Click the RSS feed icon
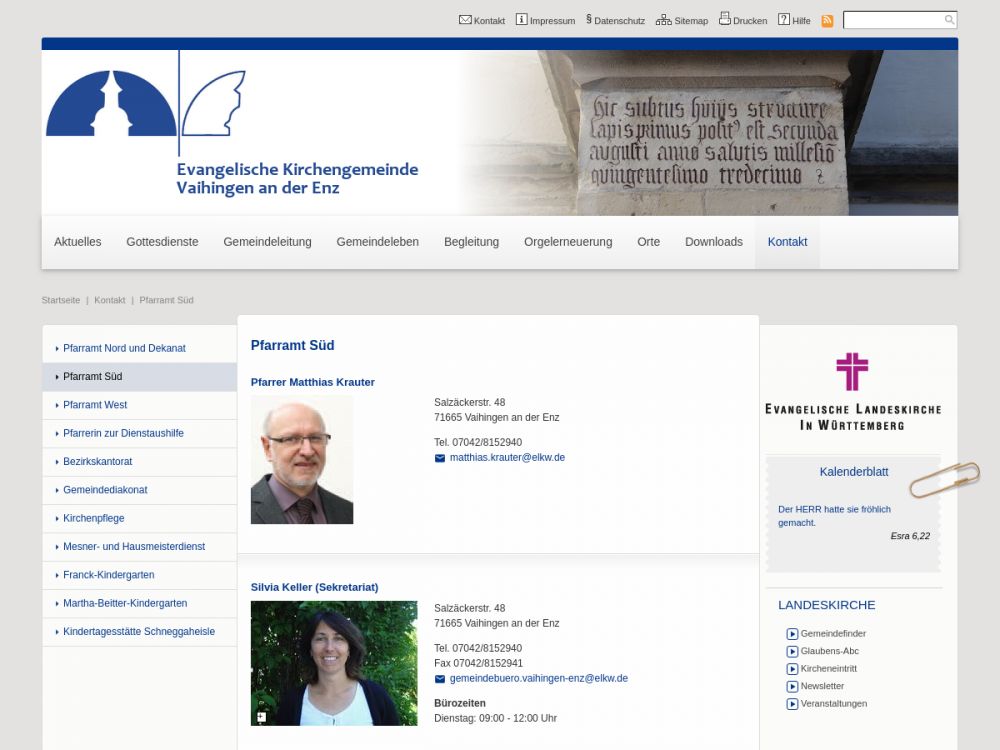Image resolution: width=1000 pixels, height=750 pixels. click(x=827, y=21)
